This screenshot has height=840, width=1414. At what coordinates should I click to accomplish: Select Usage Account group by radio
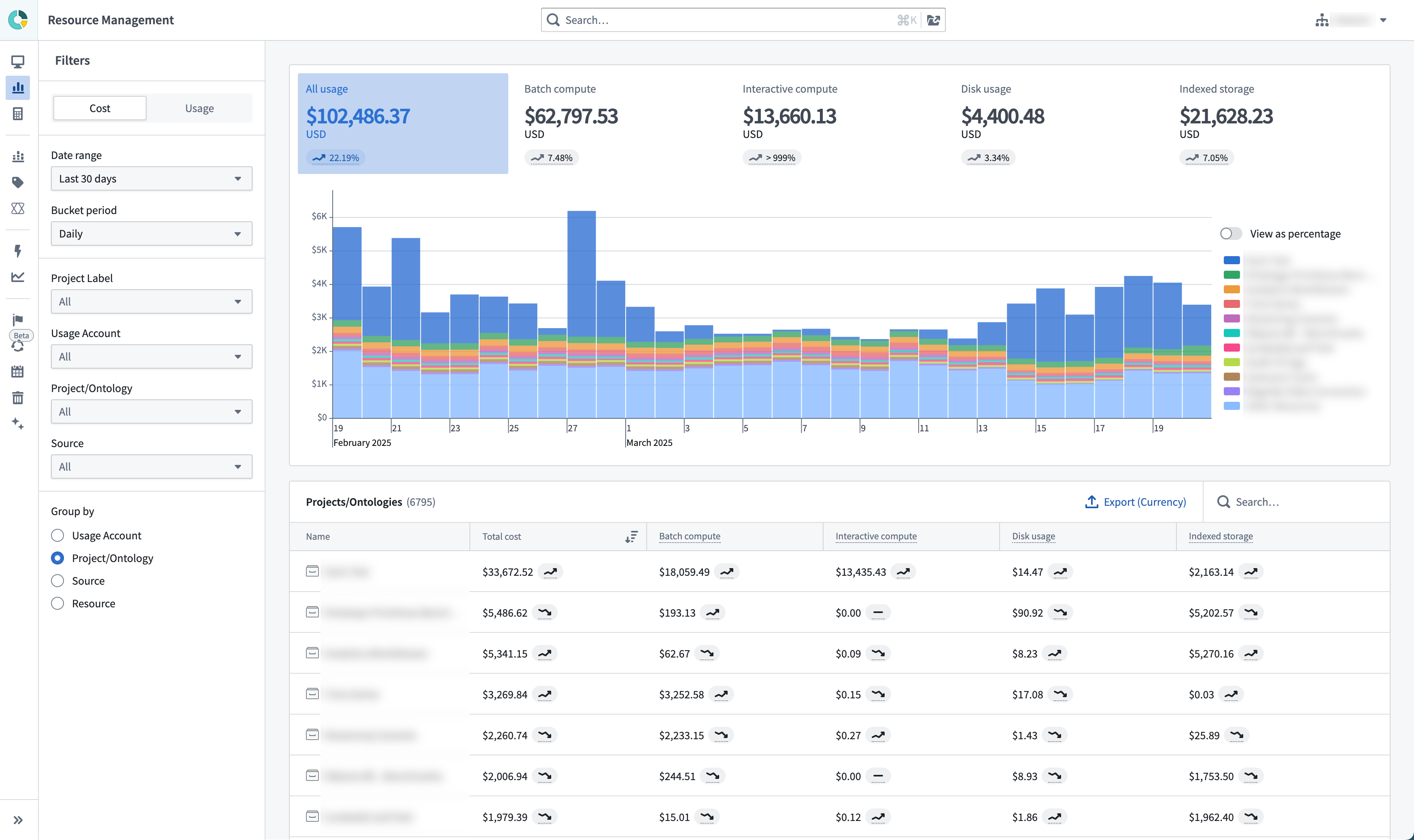[57, 535]
